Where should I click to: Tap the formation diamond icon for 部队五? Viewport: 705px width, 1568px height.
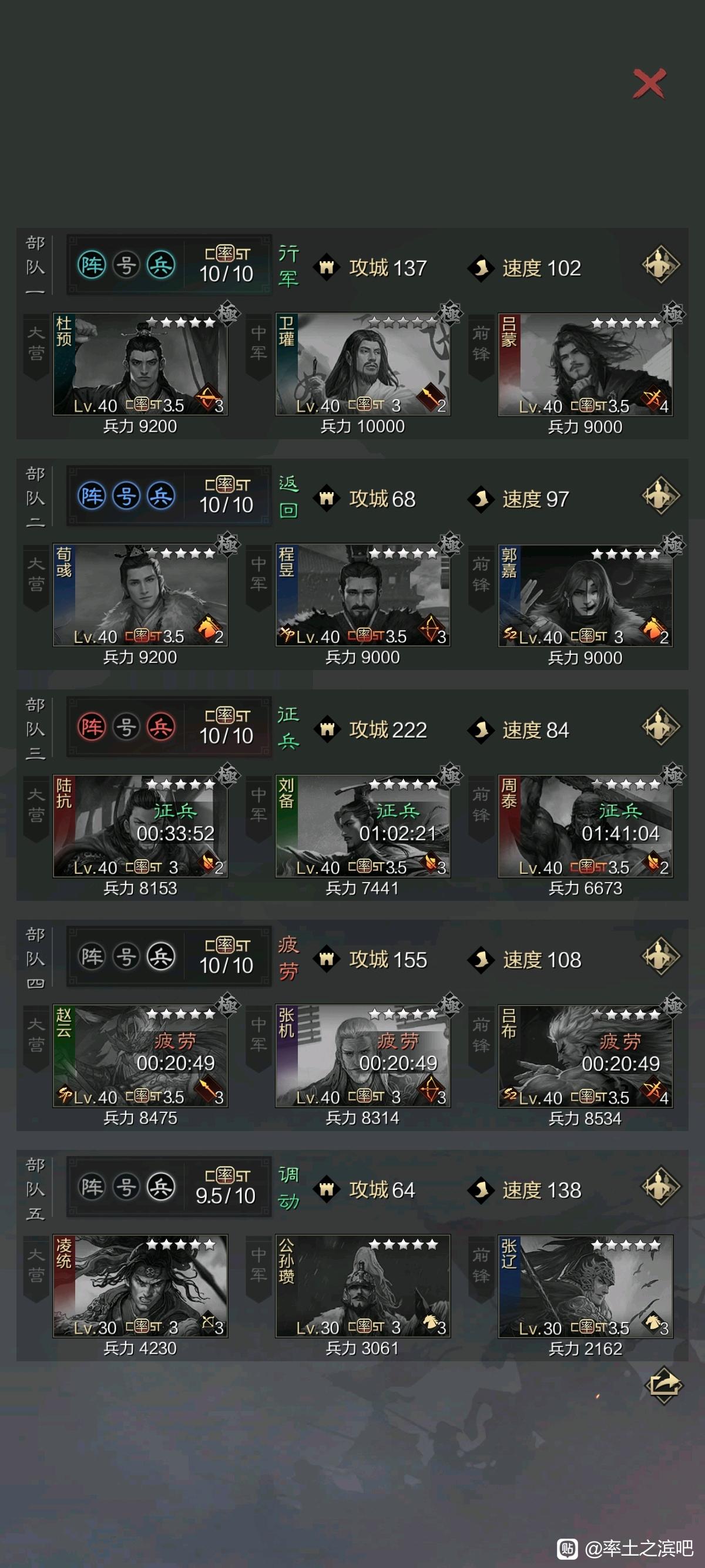(x=660, y=1186)
